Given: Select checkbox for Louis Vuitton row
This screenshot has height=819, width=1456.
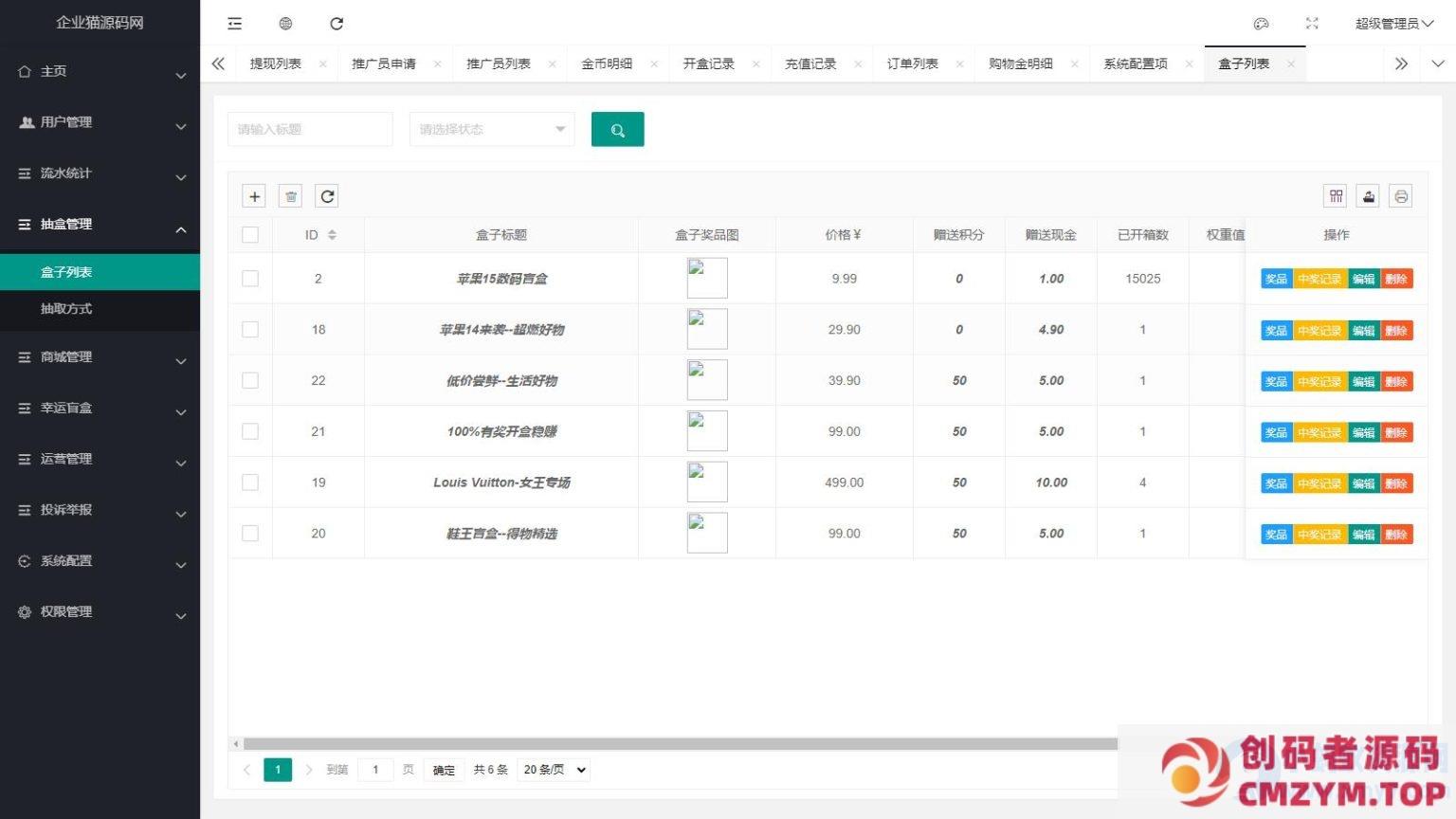Looking at the screenshot, I should (250, 482).
